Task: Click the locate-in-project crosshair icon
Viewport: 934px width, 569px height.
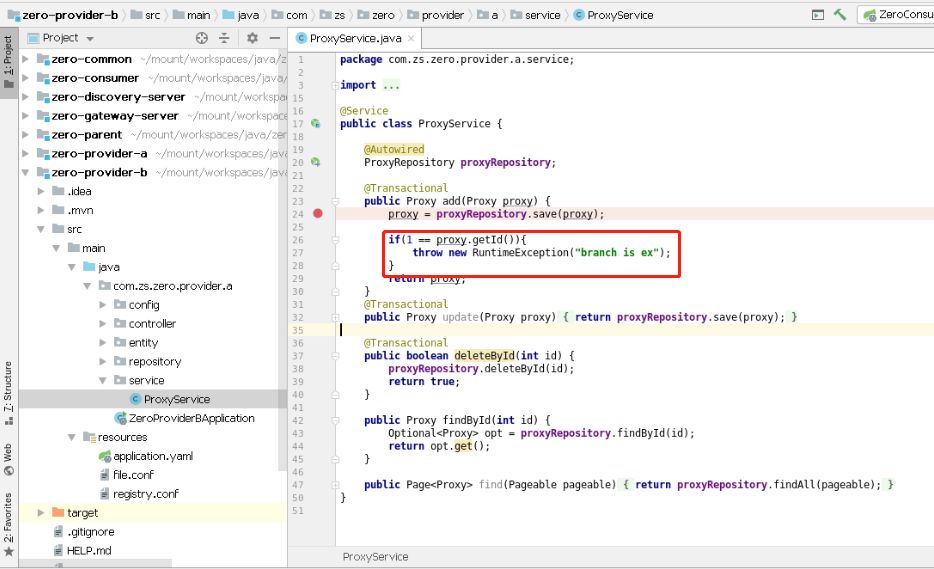Action: 202,38
